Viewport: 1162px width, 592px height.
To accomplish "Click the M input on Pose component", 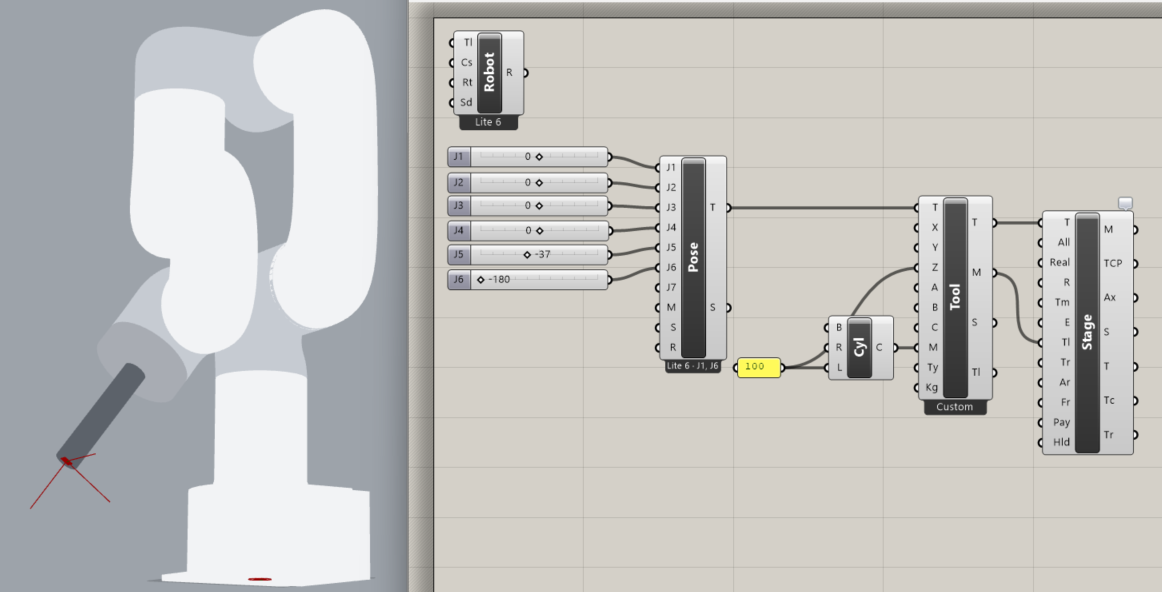I will coord(671,307).
